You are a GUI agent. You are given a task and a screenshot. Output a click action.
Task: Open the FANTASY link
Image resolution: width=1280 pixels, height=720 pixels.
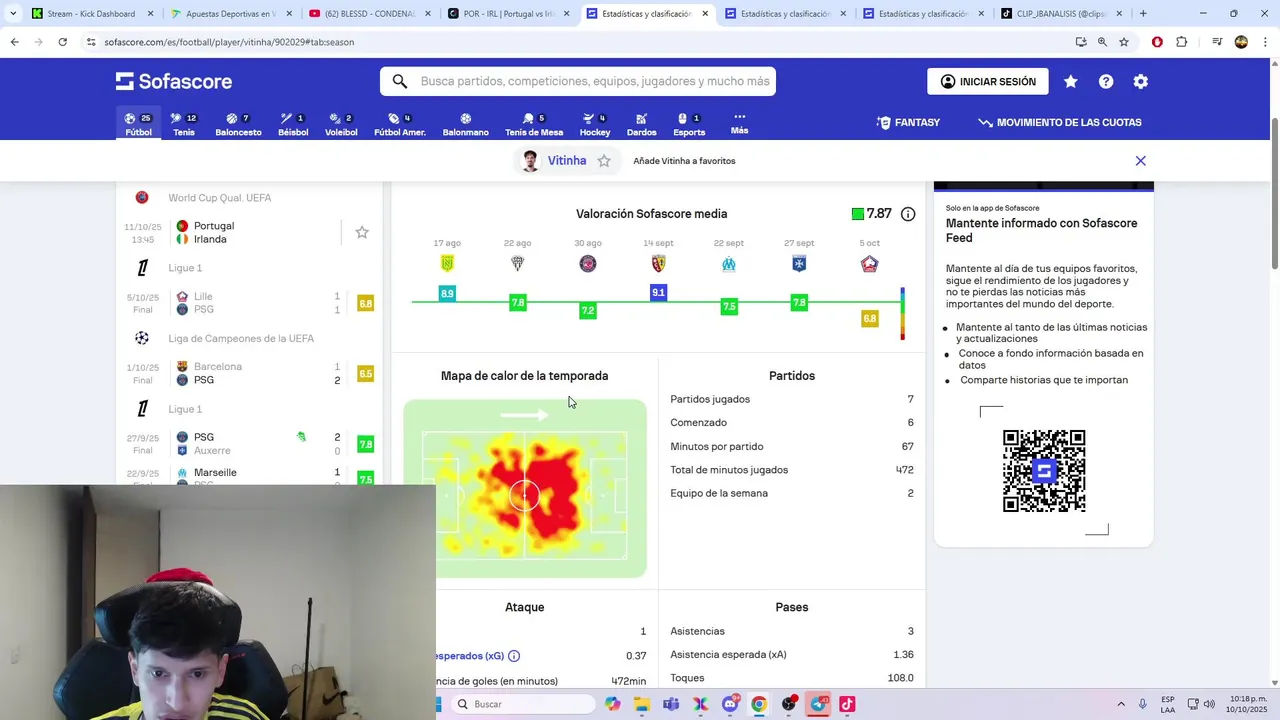[909, 122]
